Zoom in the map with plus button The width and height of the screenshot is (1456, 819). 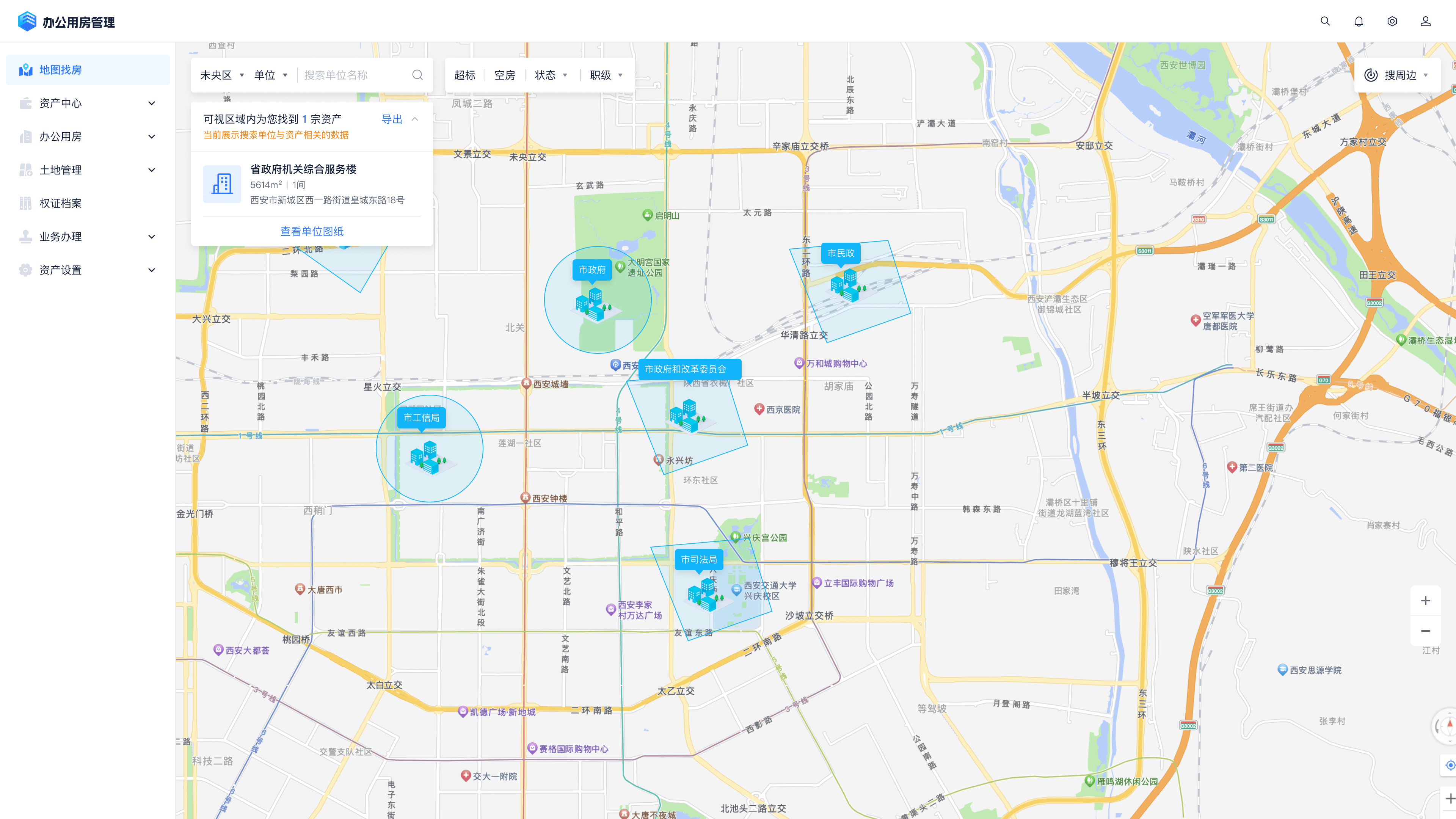tap(1426, 601)
